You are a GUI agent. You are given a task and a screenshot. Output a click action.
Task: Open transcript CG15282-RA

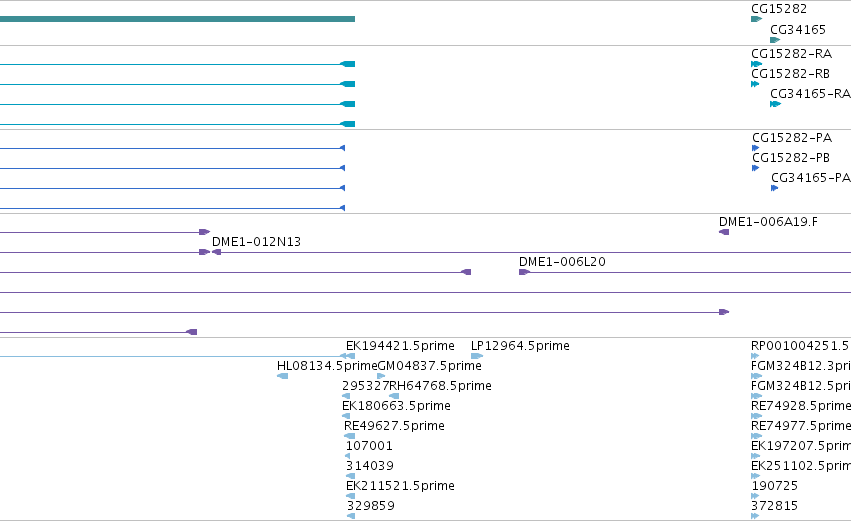click(791, 54)
